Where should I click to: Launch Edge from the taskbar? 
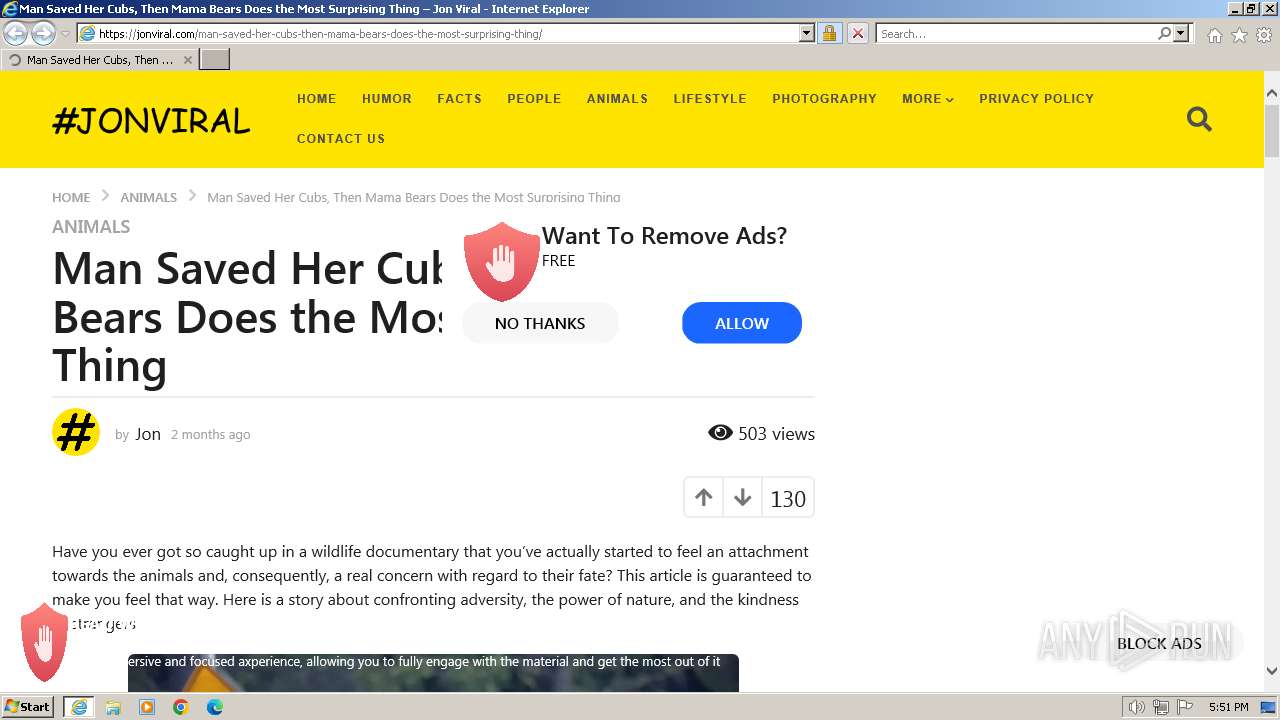[x=215, y=707]
